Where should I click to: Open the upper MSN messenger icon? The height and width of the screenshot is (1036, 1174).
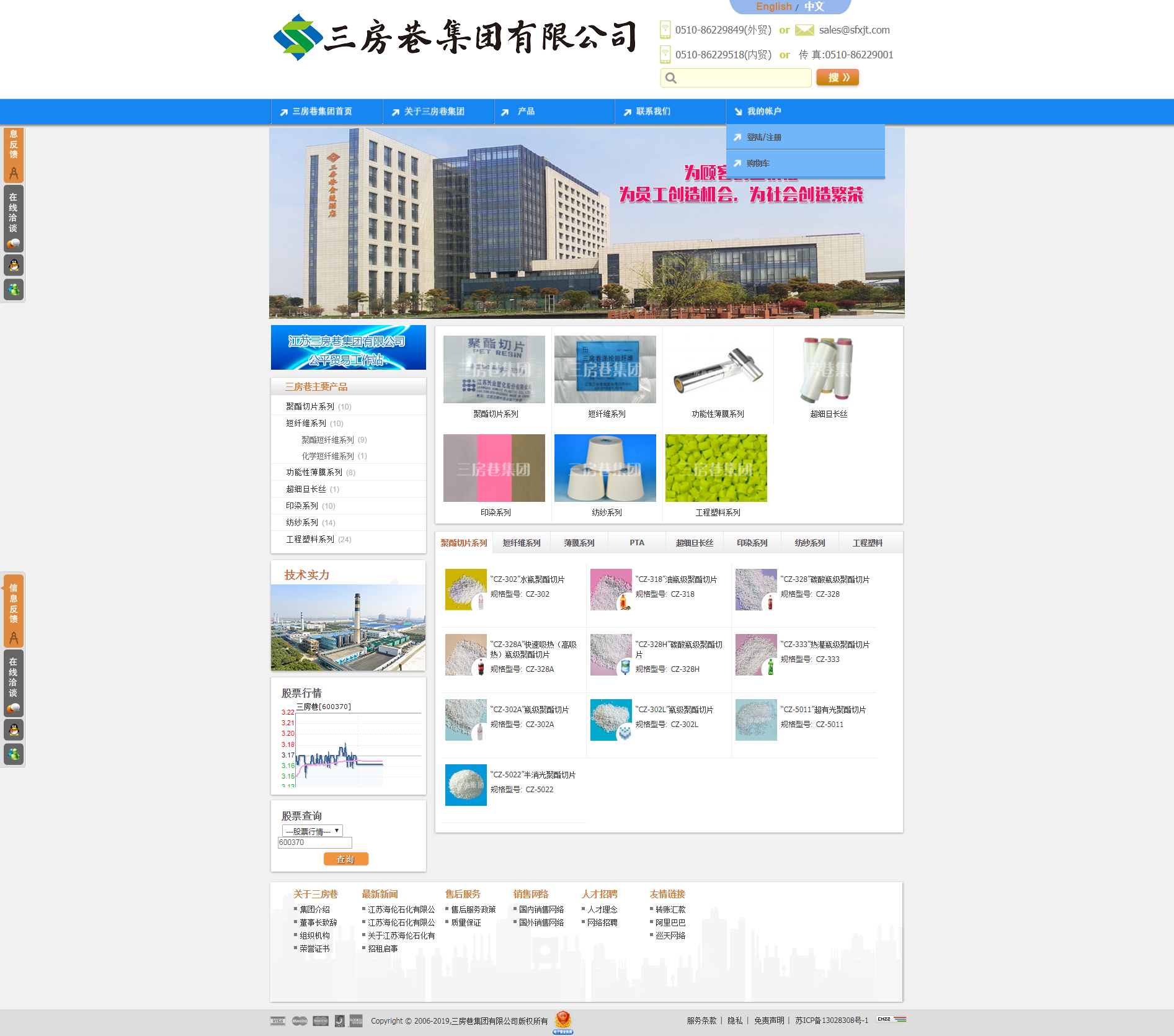click(14, 289)
